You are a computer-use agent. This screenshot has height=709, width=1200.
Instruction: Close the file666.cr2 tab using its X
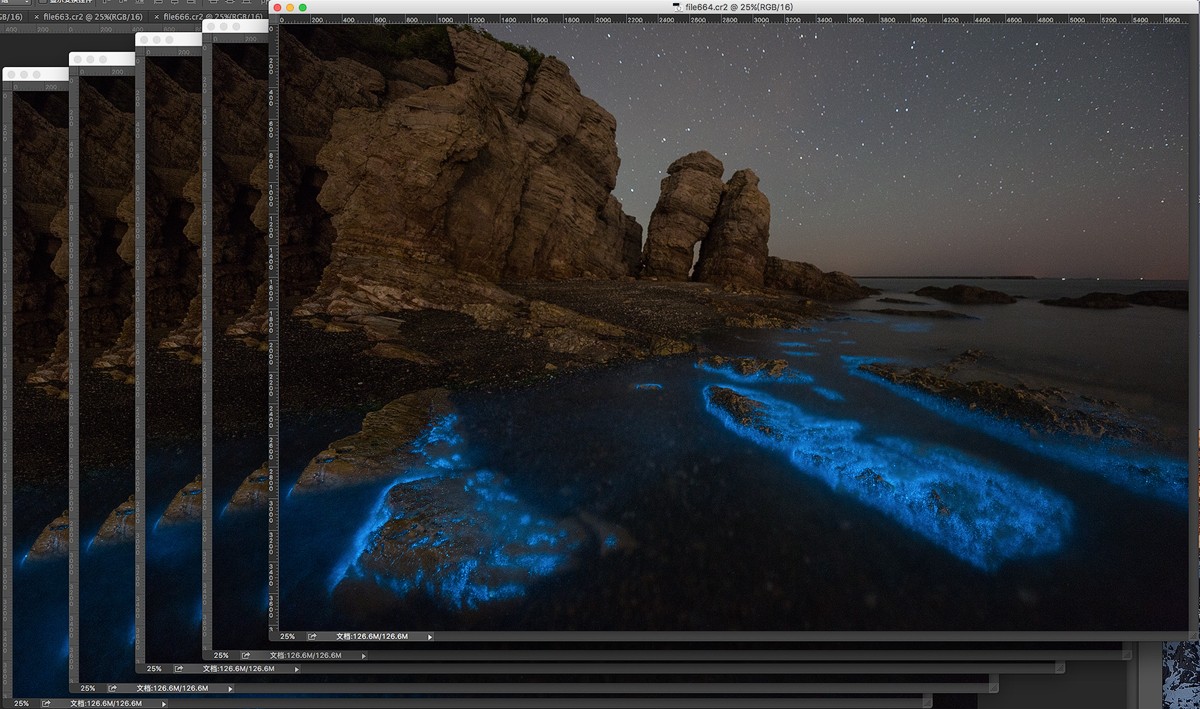pos(156,17)
